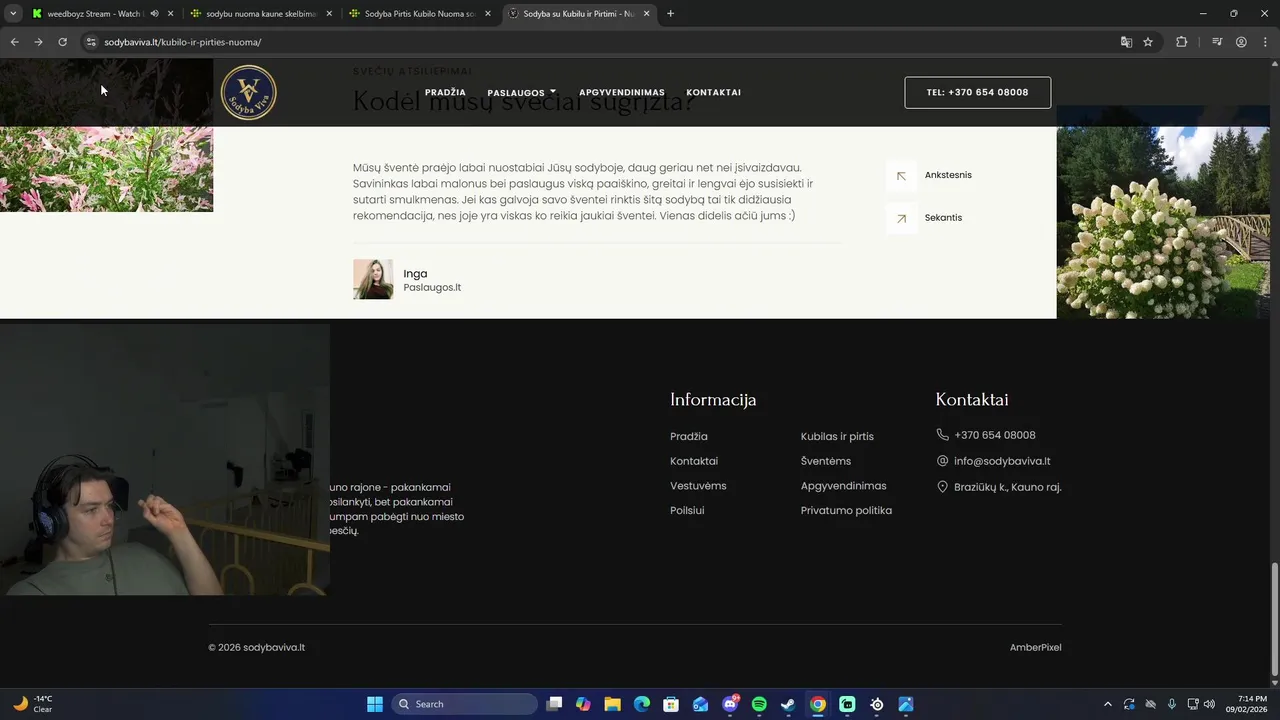Click the Translate page icon
The image size is (1280, 720).
click(1126, 42)
